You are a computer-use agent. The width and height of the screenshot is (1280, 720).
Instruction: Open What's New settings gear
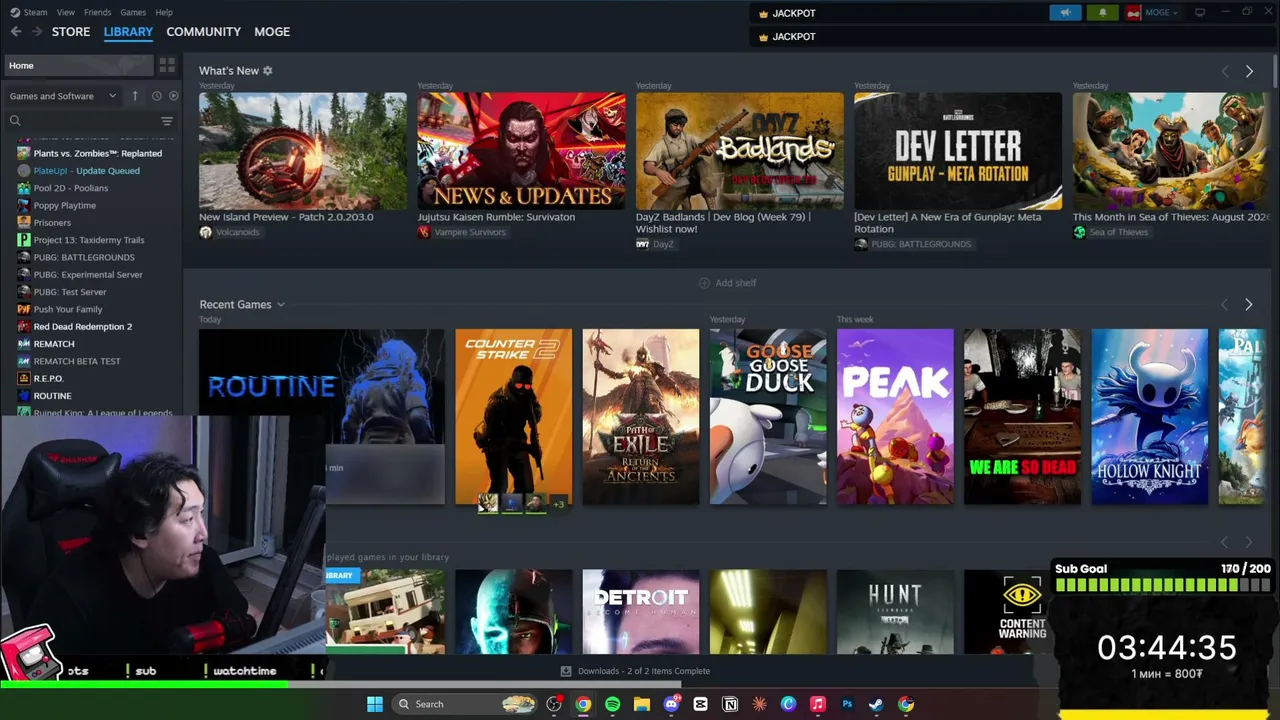pyautogui.click(x=267, y=71)
